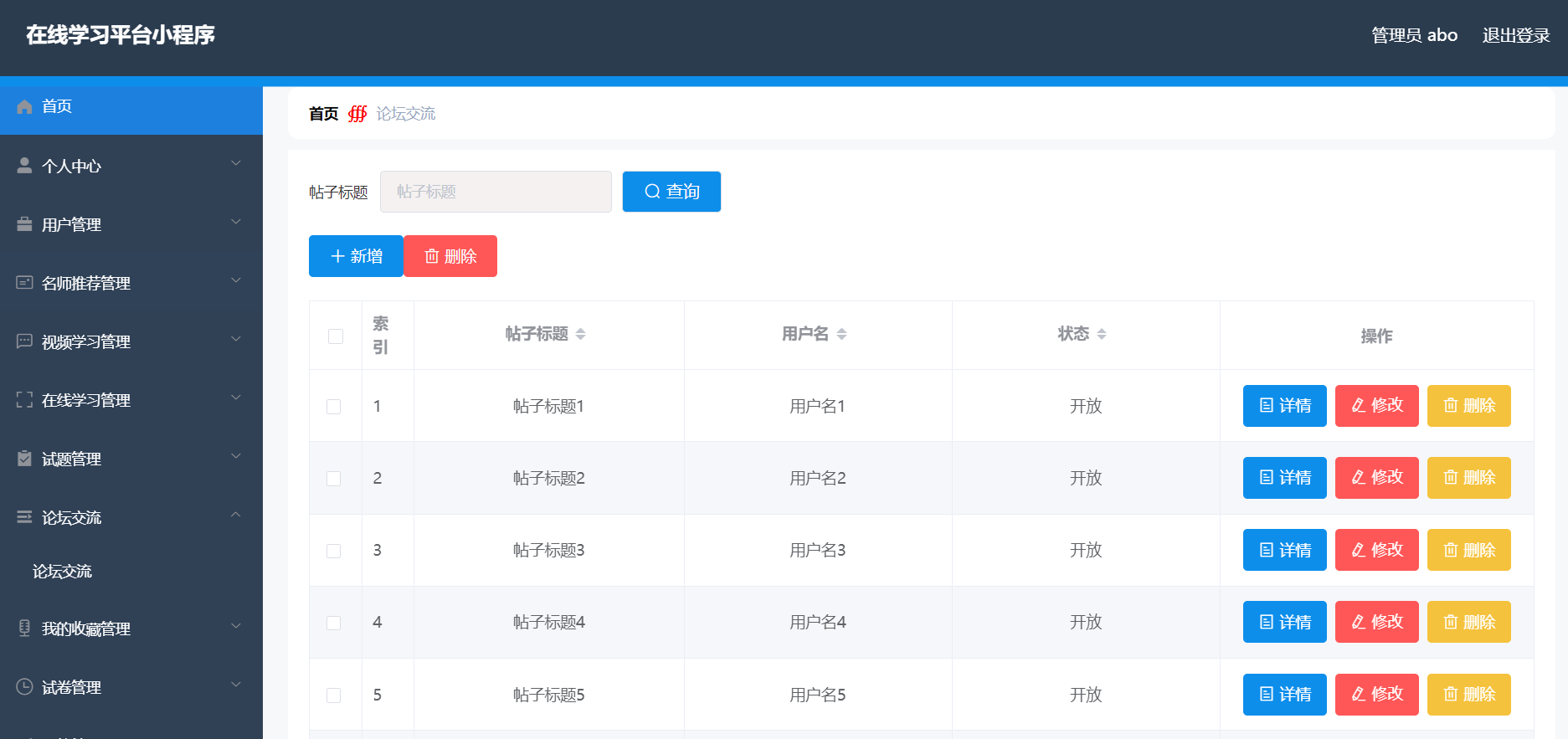The width and height of the screenshot is (1568, 739).
Task: Click the icon beside 我的收藏管理
Action: pyautogui.click(x=24, y=629)
